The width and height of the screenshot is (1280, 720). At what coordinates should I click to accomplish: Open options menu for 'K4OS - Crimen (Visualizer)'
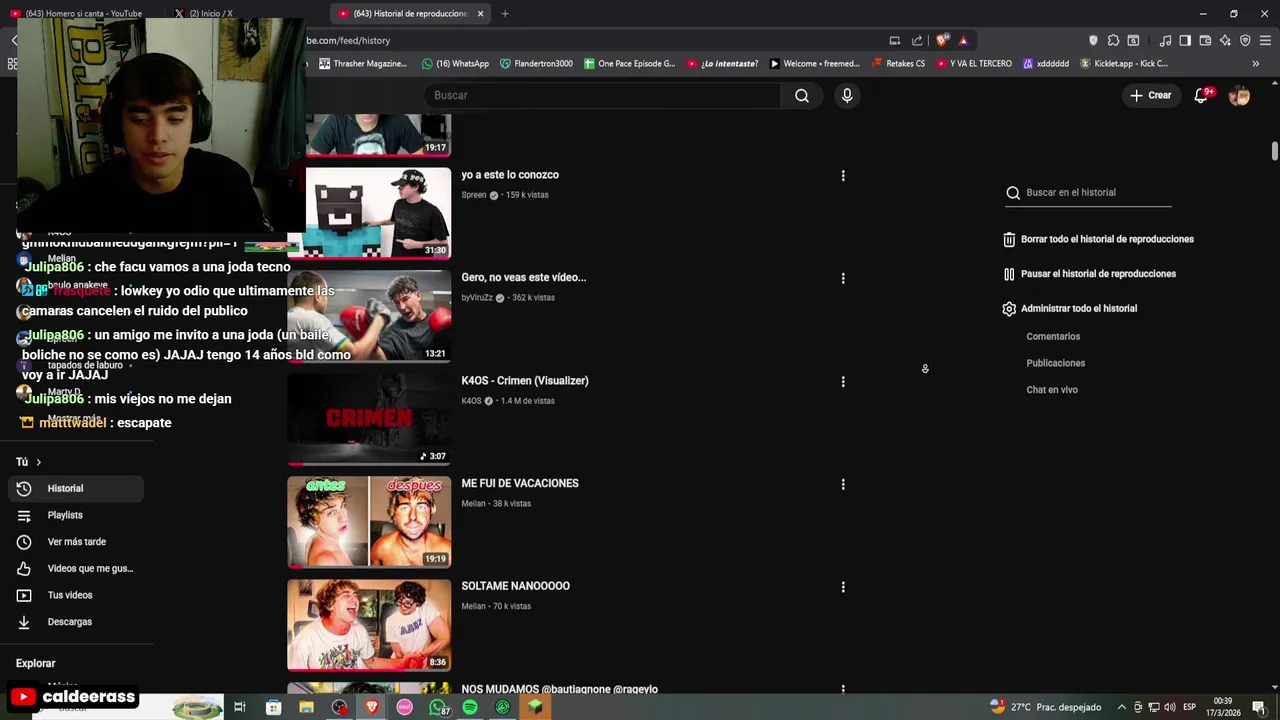(x=843, y=382)
